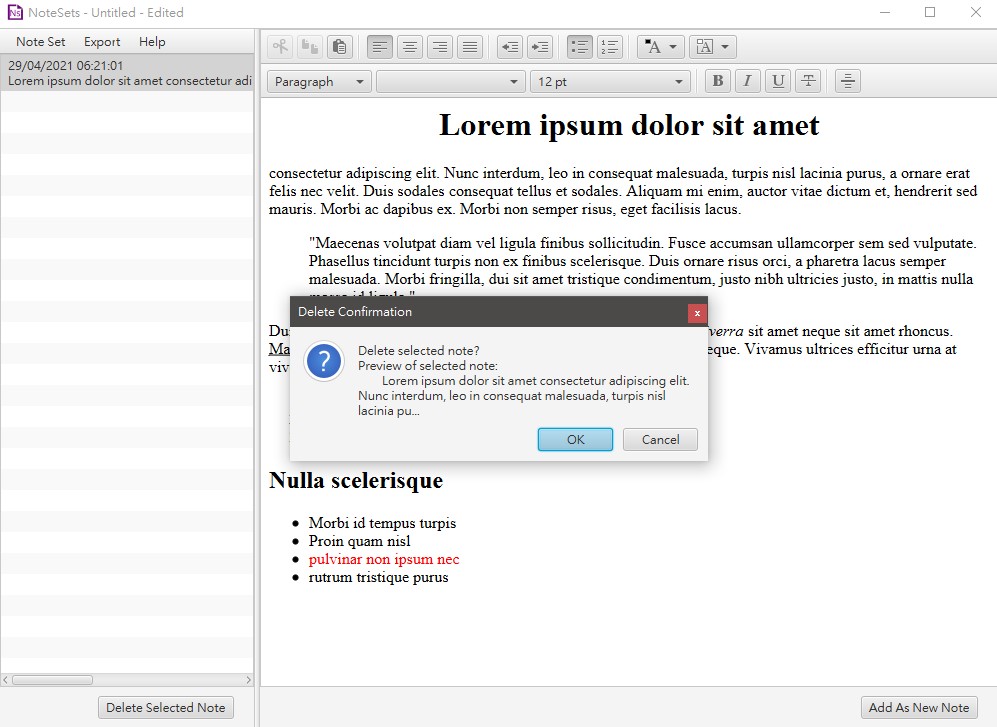Center align the text
Viewport: 997px width, 727px height.
tap(409, 47)
